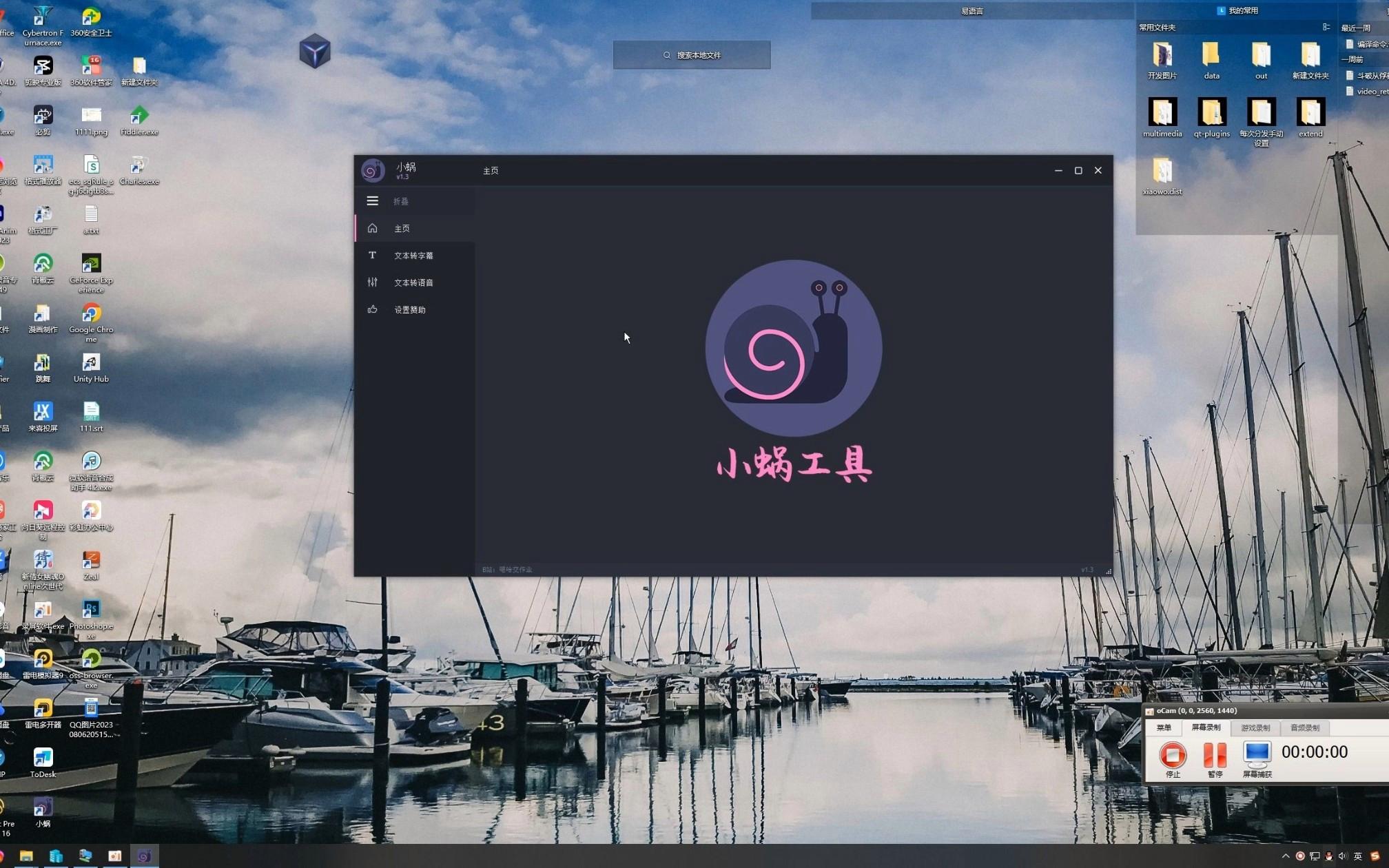Select the ToDesk desktop icon
Screen dimensions: 1389x868
point(43,763)
